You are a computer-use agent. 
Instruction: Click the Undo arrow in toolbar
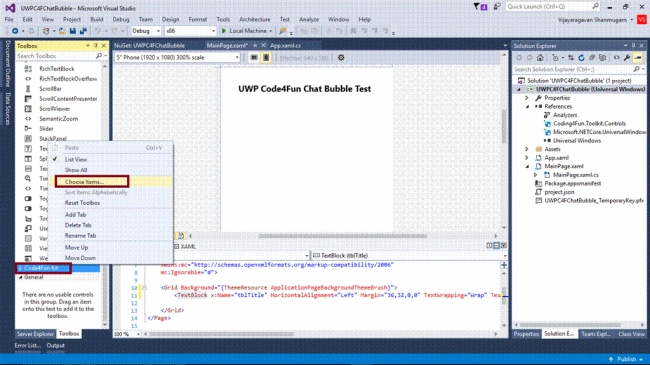coord(98,31)
